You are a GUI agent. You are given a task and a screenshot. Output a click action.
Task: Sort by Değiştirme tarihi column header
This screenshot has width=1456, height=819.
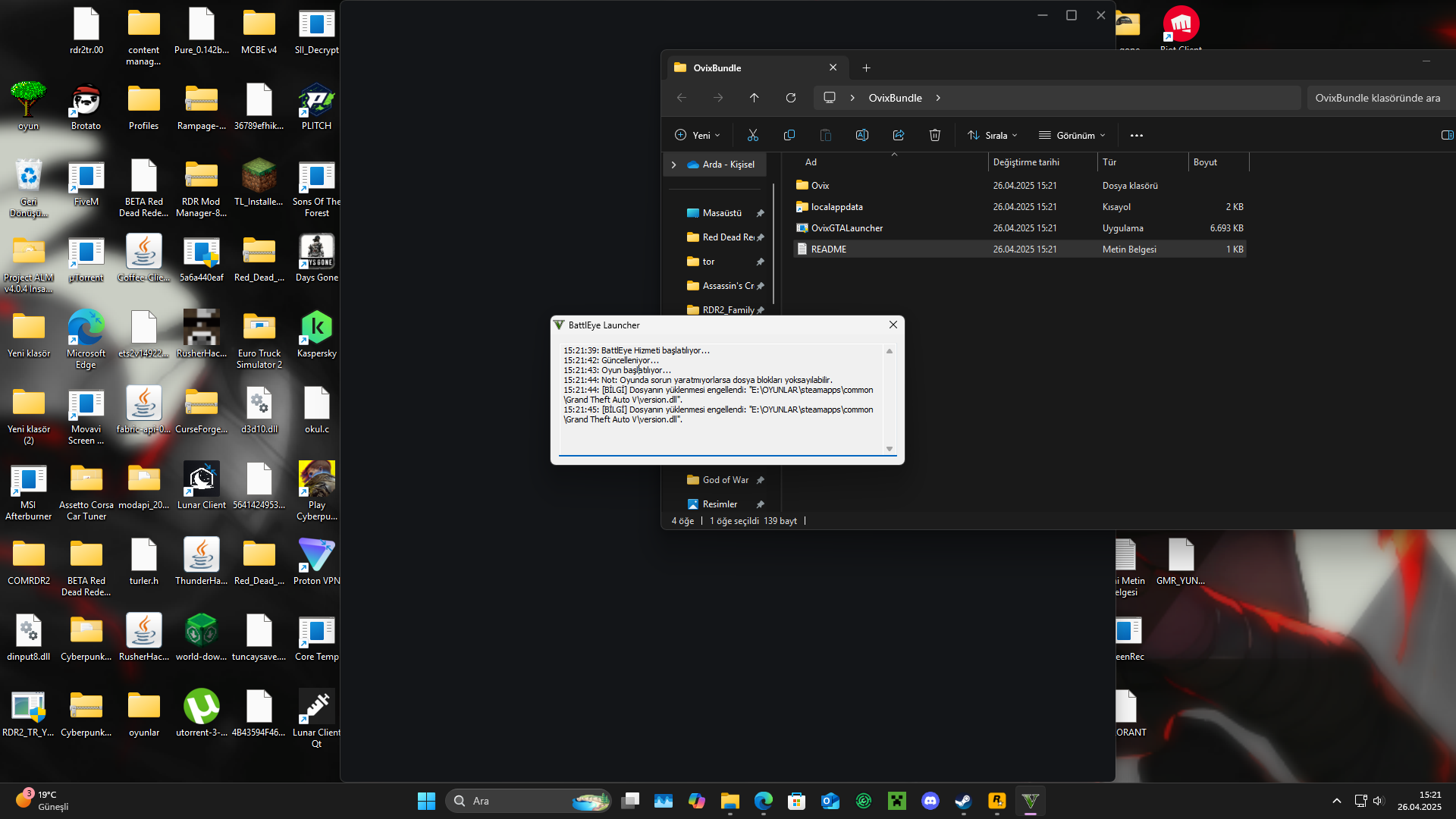[x=1026, y=162]
